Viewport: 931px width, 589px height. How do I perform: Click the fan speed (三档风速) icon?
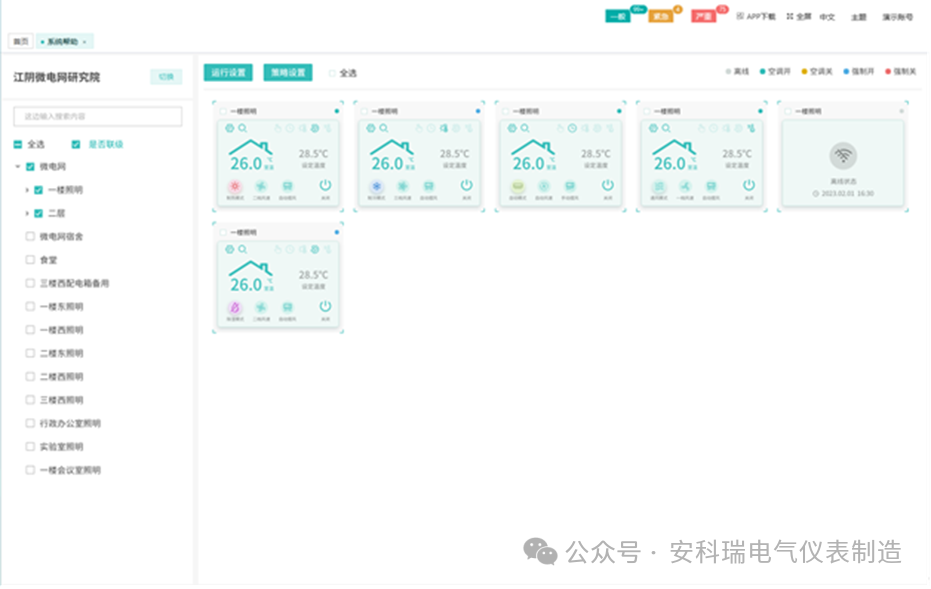pos(260,186)
